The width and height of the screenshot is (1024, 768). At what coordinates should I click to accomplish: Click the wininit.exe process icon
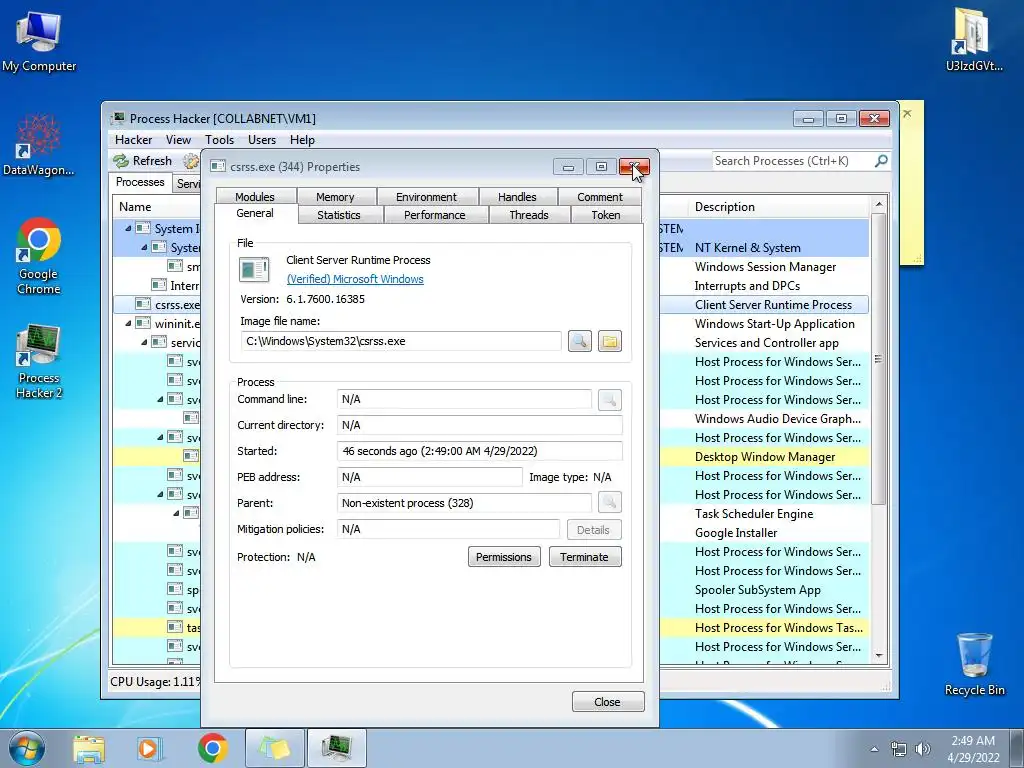click(143, 323)
